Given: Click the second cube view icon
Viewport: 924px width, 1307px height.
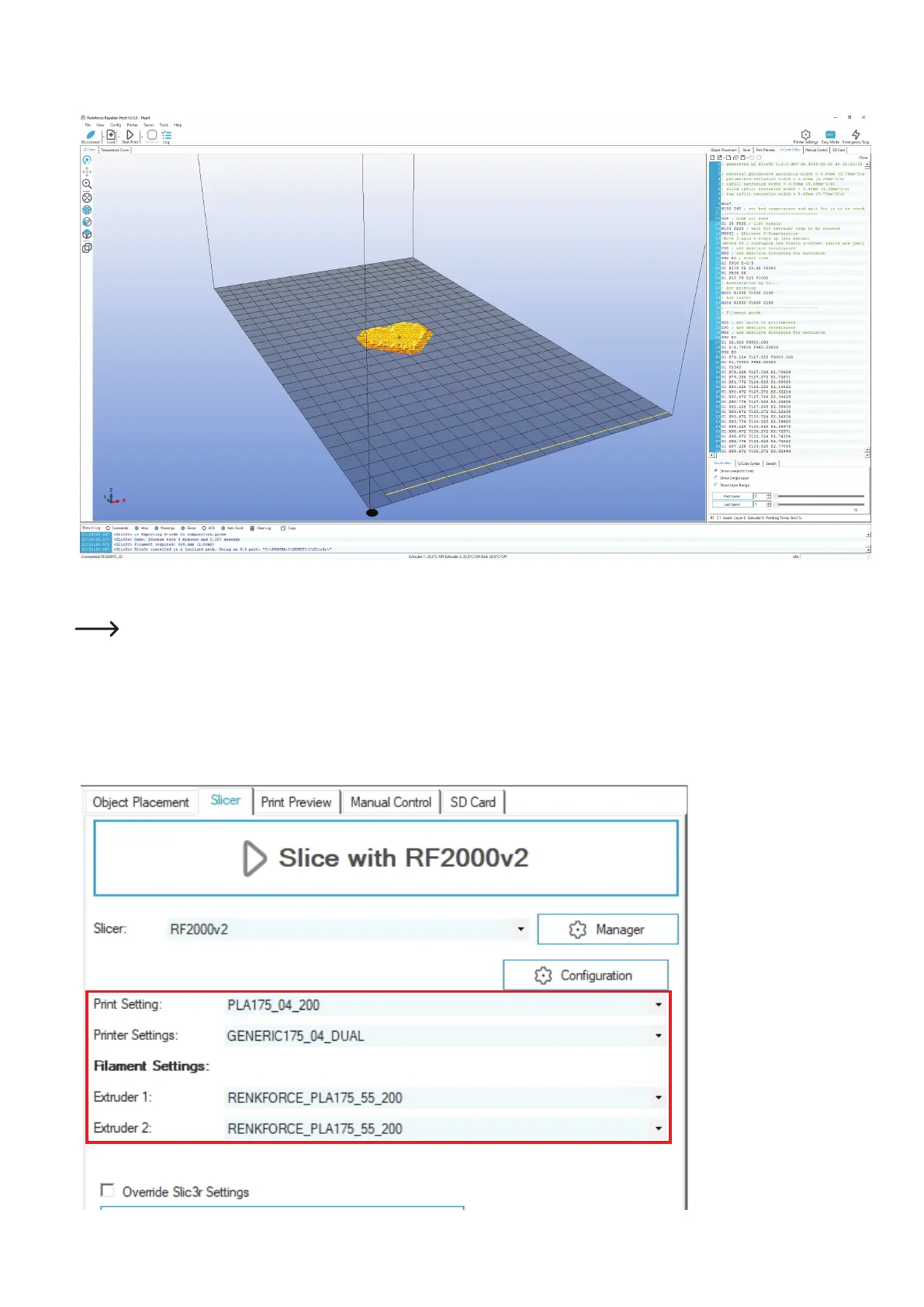Looking at the screenshot, I should pyautogui.click(x=87, y=222).
